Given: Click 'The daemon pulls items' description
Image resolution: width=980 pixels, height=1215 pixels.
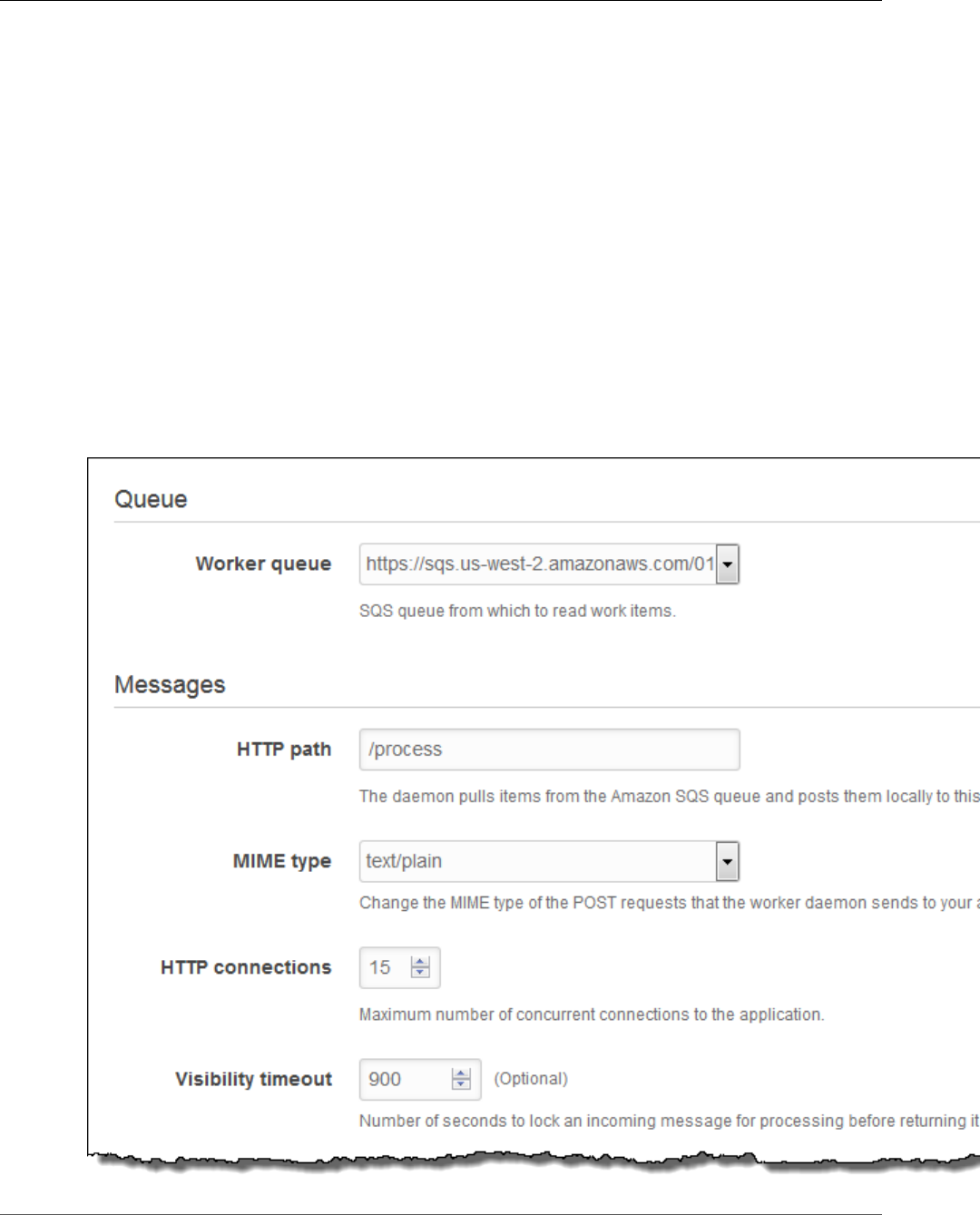Looking at the screenshot, I should coord(670,797).
